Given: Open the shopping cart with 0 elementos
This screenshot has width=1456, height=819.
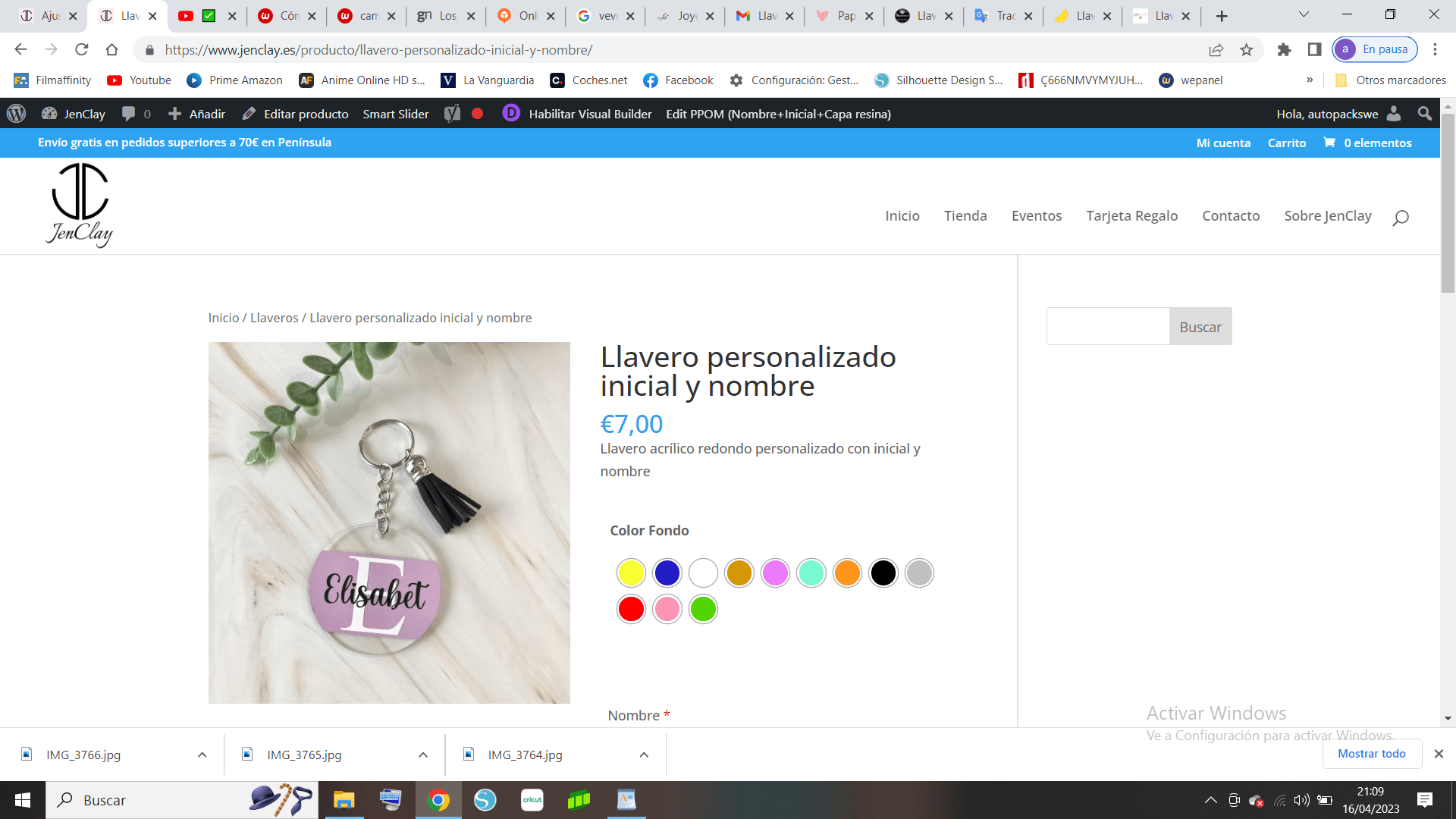Looking at the screenshot, I should (x=1367, y=143).
